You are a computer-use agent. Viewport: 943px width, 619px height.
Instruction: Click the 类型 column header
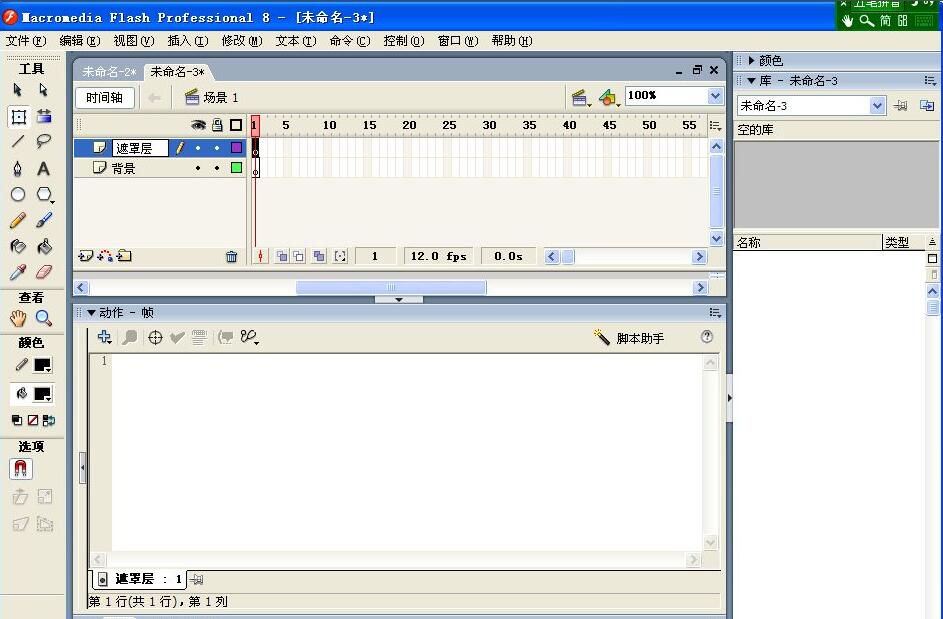903,242
